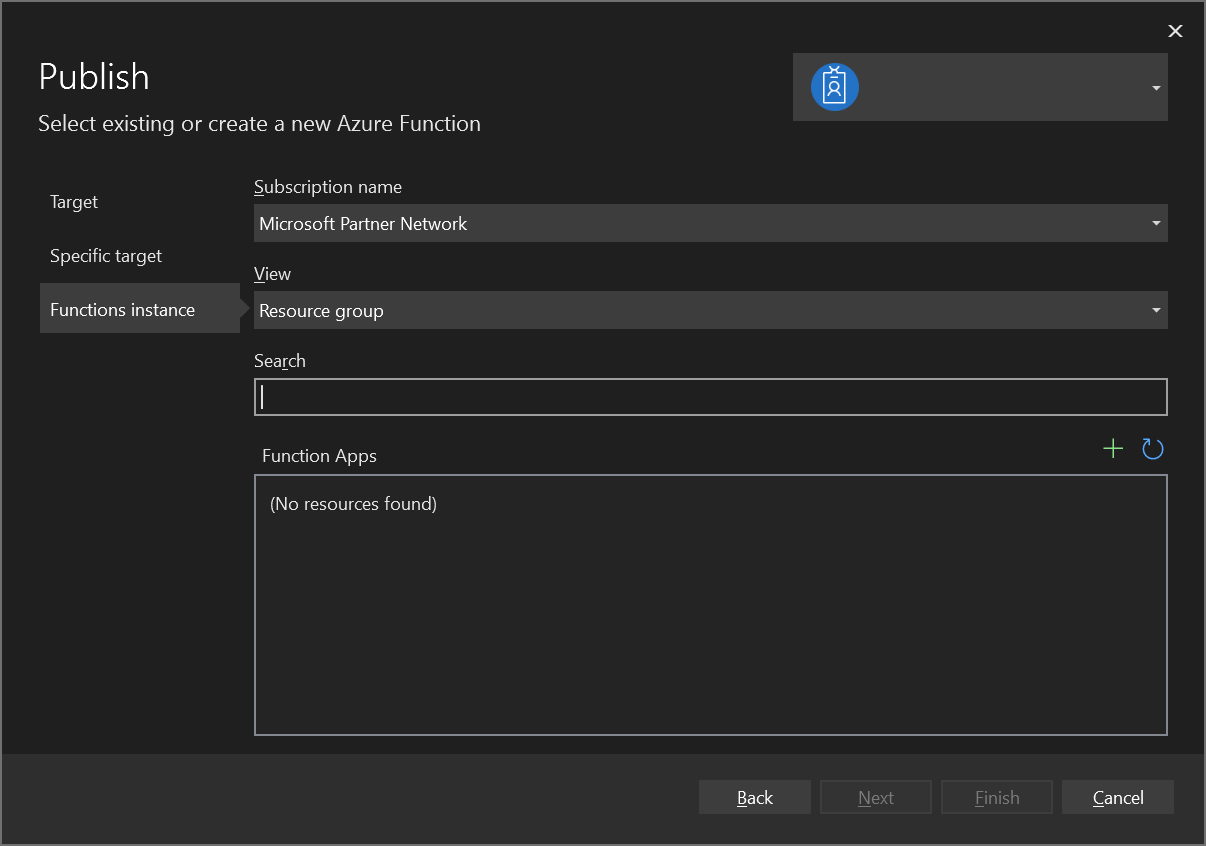Image resolution: width=1206 pixels, height=846 pixels.
Task: Click into the Search text field
Action: [x=710, y=397]
